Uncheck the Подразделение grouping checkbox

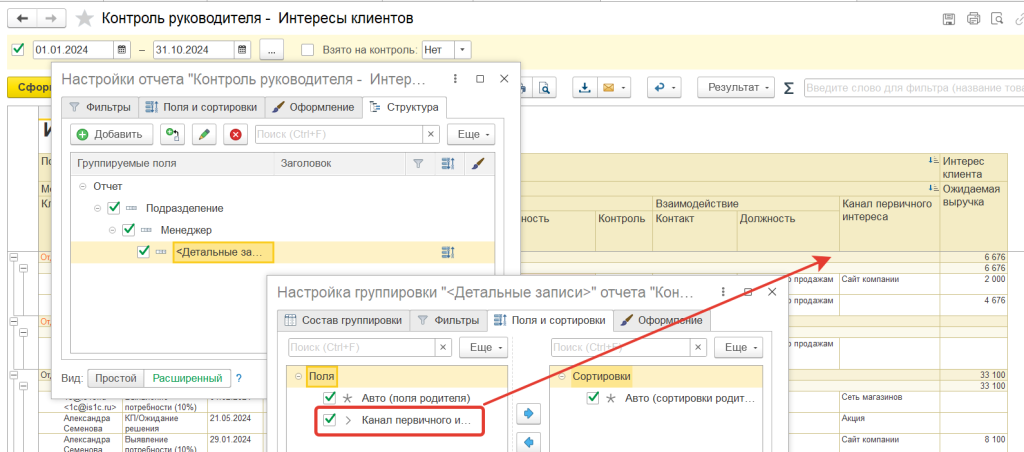point(113,208)
